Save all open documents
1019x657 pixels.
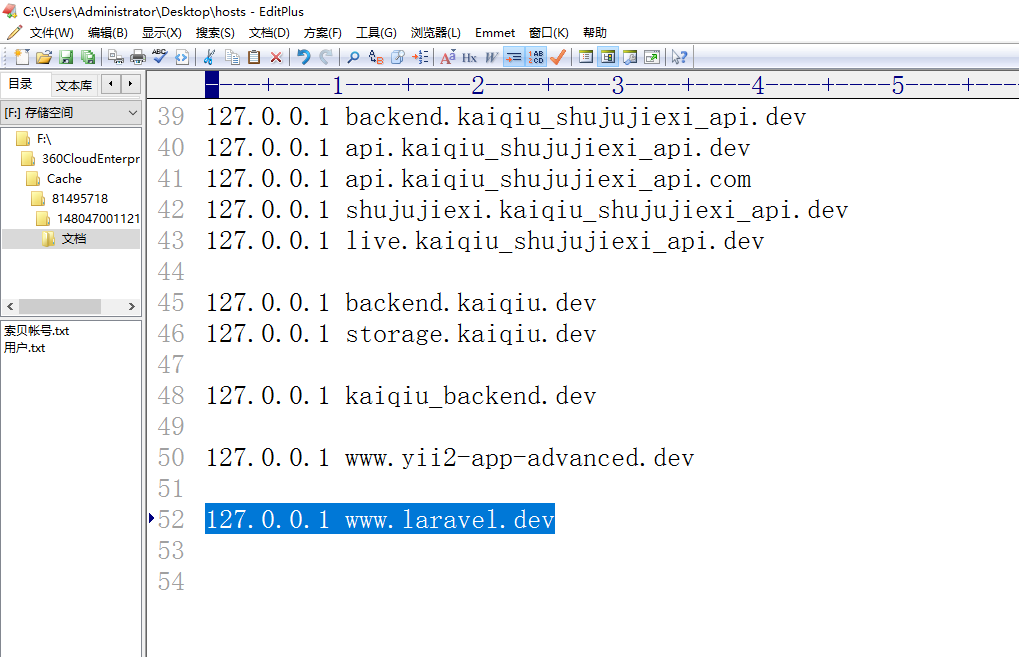click(88, 57)
